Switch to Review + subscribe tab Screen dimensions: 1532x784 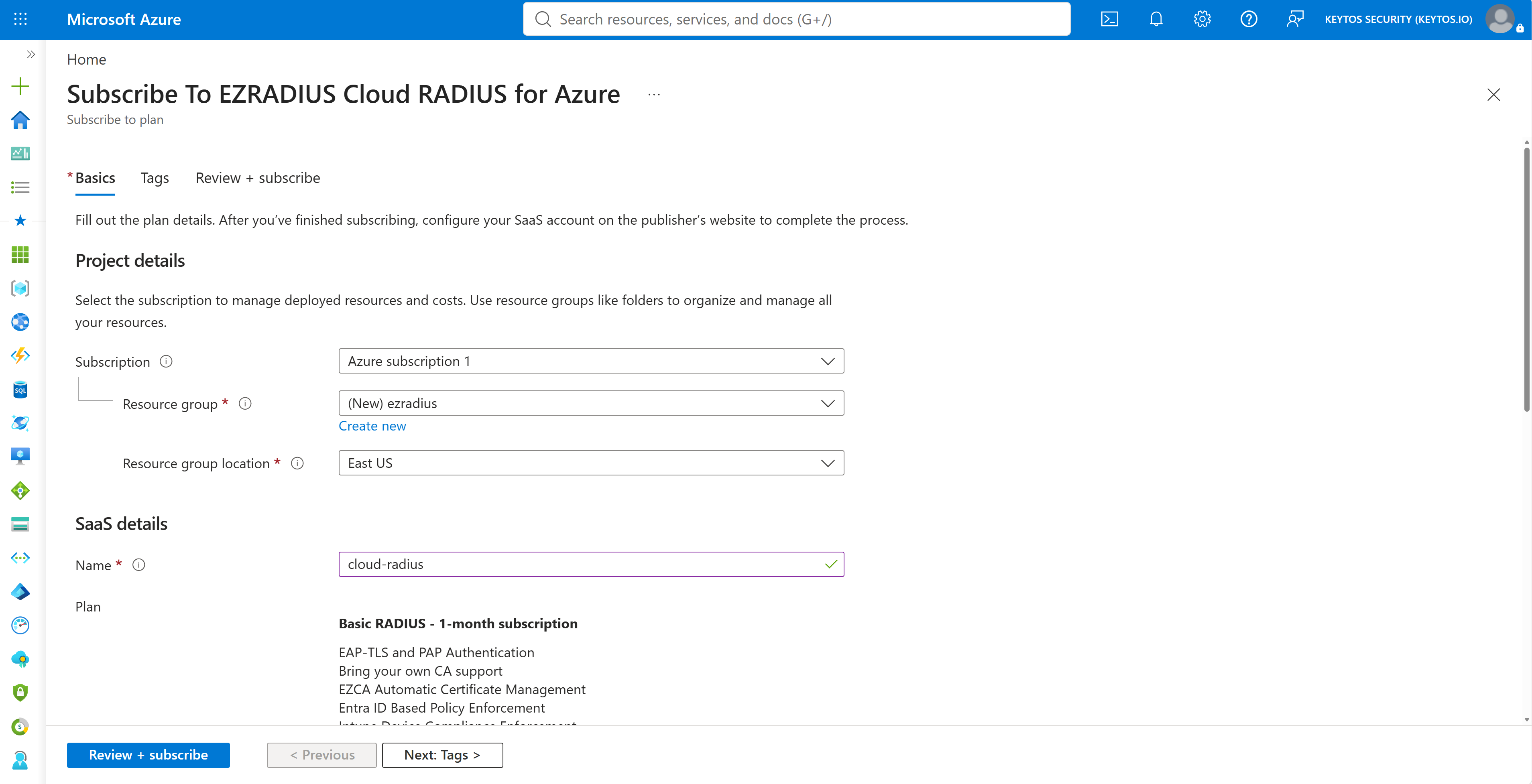tap(258, 178)
